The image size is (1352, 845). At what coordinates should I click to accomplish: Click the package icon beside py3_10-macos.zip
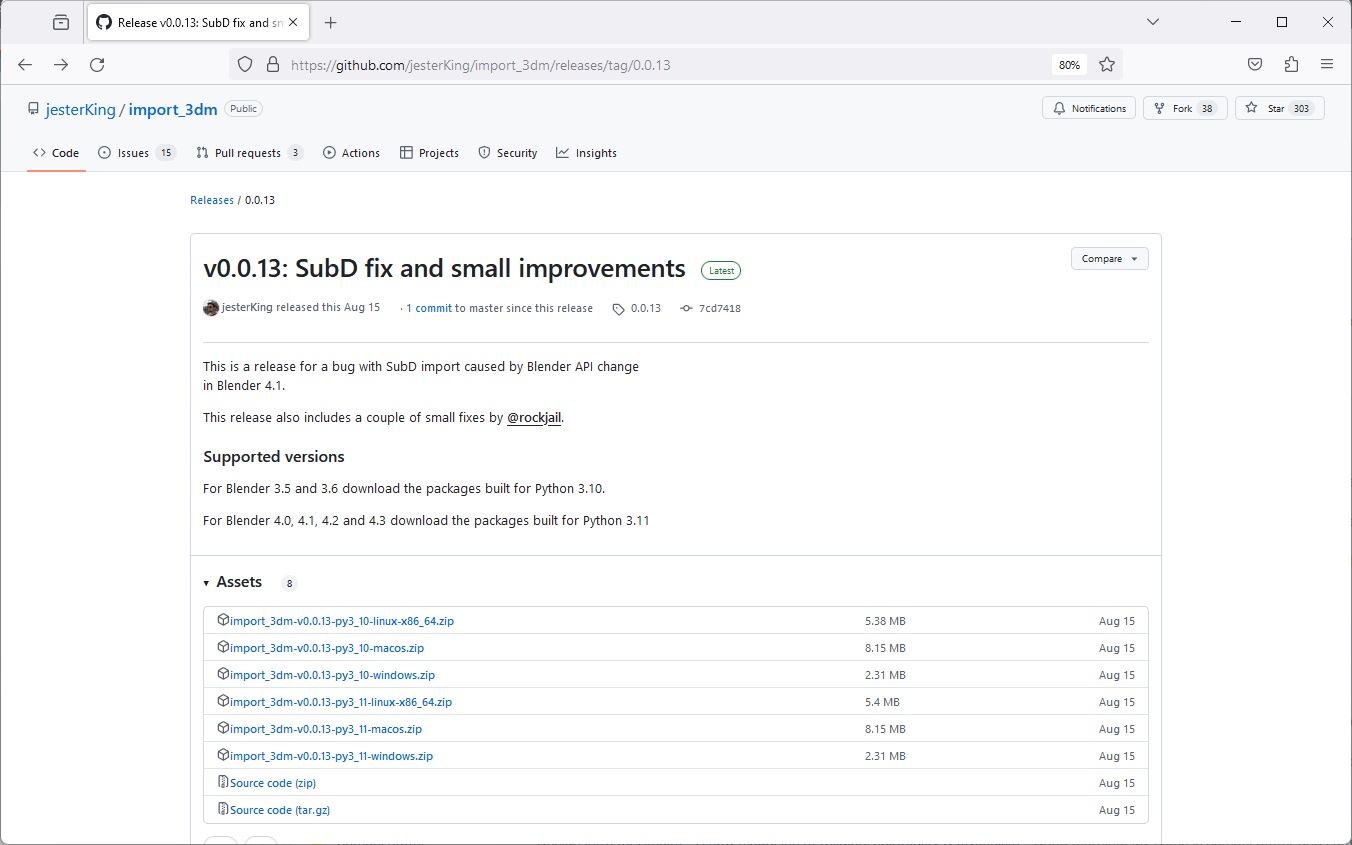[x=223, y=647]
